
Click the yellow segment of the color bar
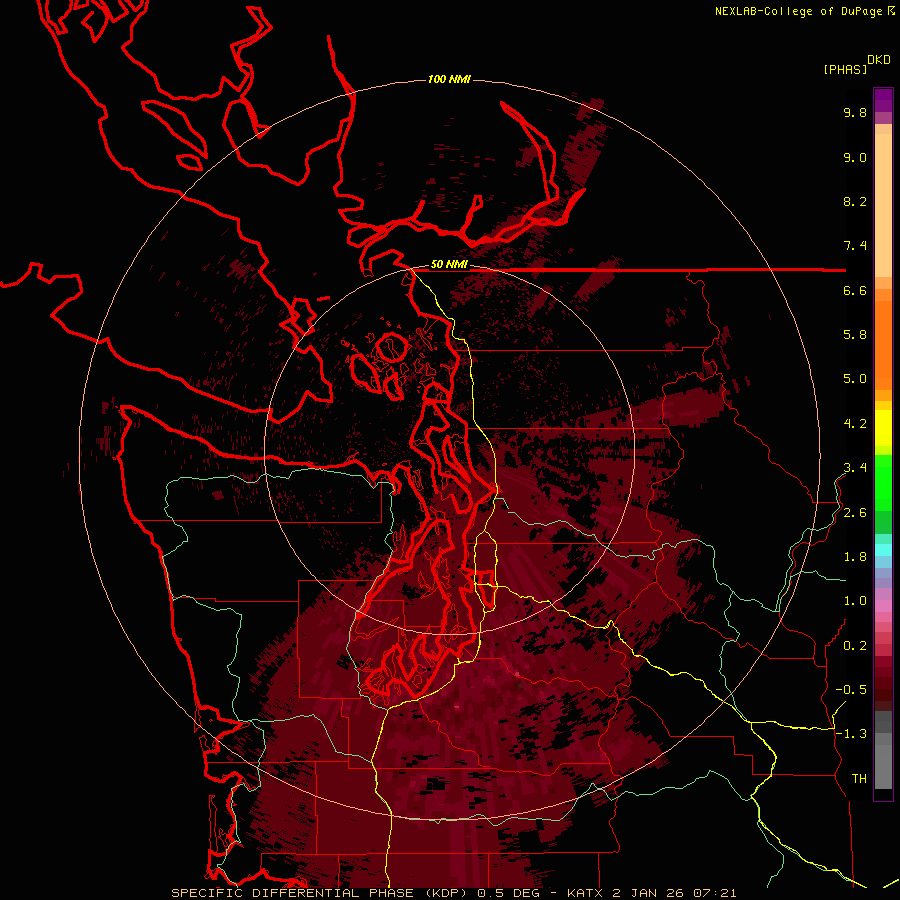[883, 428]
